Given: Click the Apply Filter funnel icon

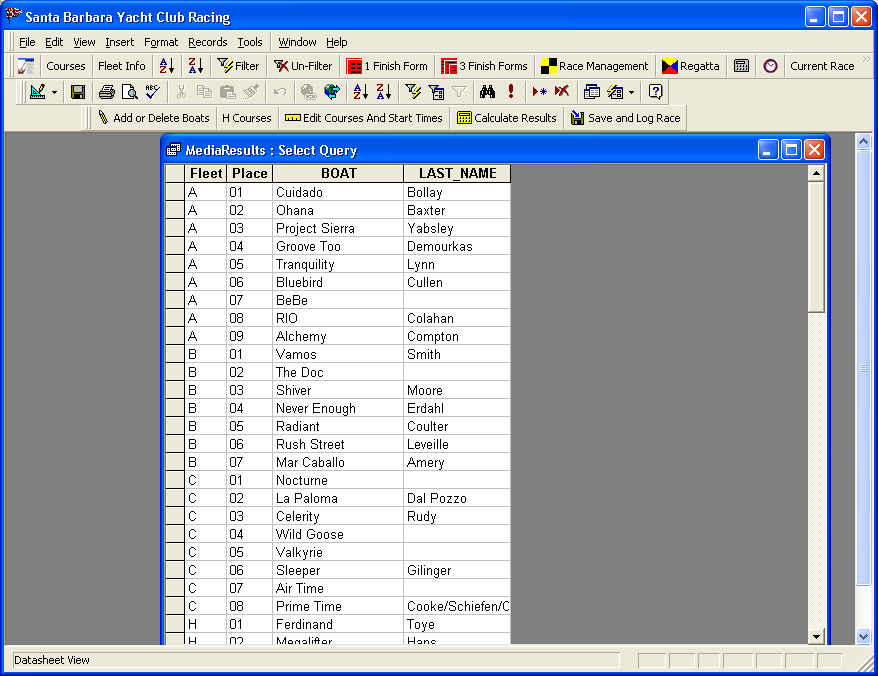Looking at the screenshot, I should pyautogui.click(x=459, y=92).
